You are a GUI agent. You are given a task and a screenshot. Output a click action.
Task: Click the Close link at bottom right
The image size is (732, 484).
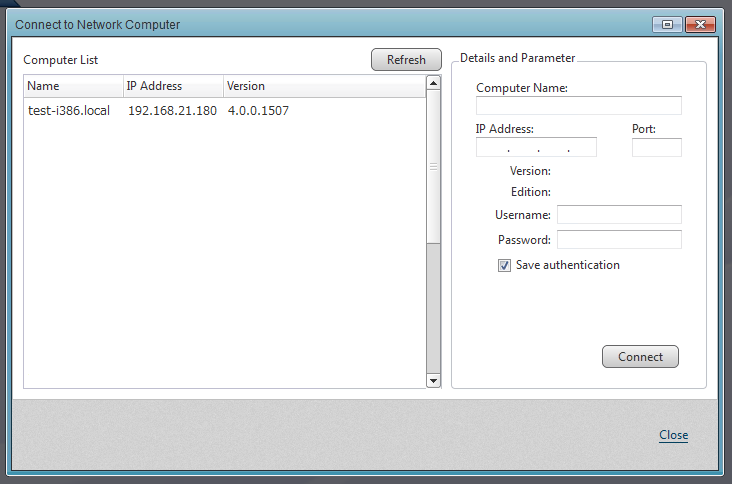pos(673,435)
